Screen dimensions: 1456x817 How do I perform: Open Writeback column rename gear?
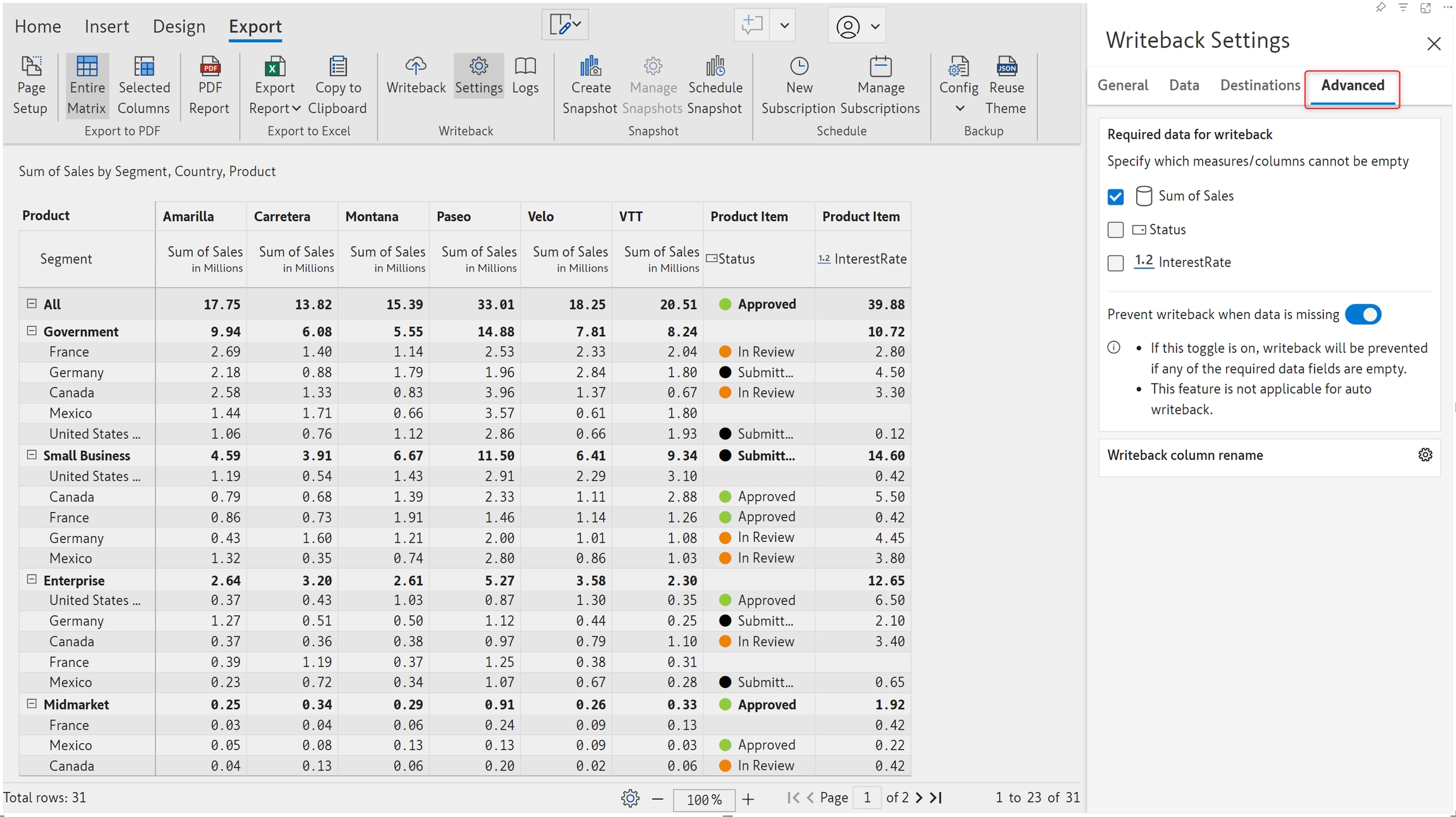(x=1425, y=455)
